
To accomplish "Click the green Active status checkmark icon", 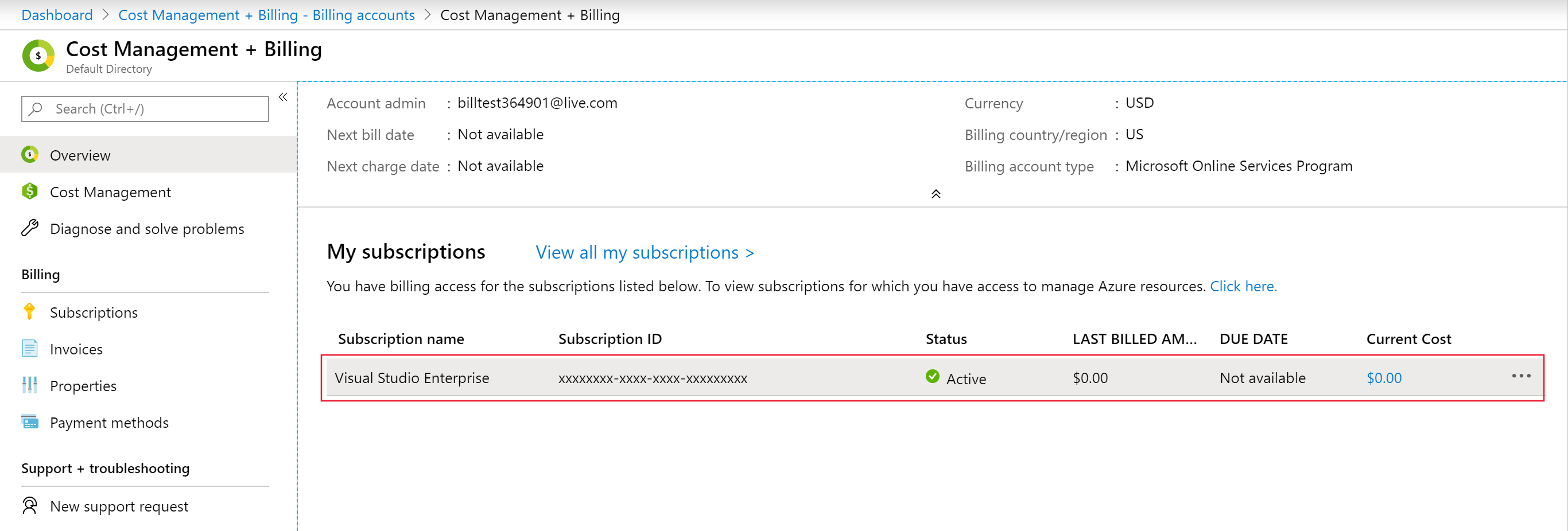I will coord(932,377).
